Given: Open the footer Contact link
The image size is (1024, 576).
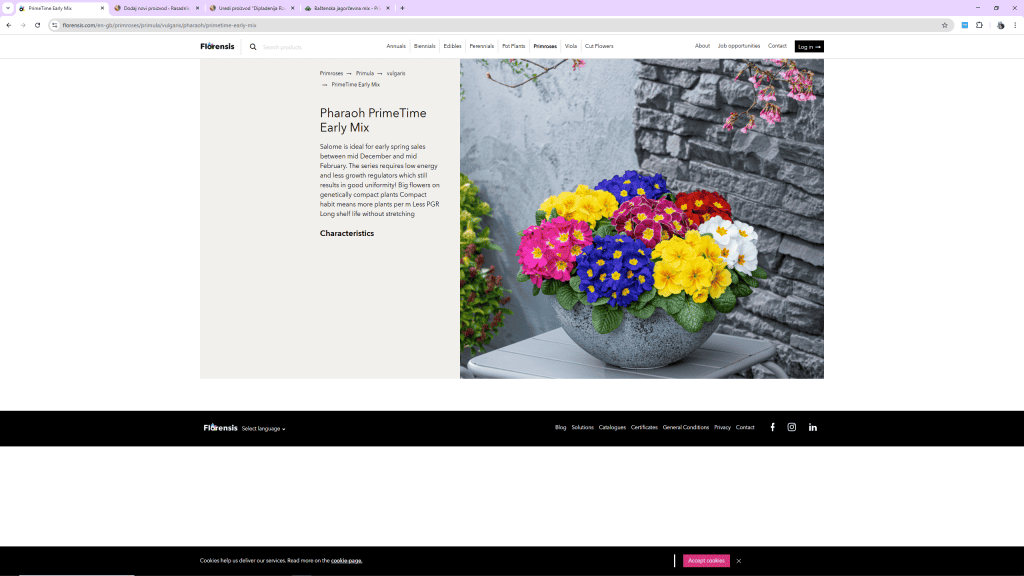Looking at the screenshot, I should point(745,428).
